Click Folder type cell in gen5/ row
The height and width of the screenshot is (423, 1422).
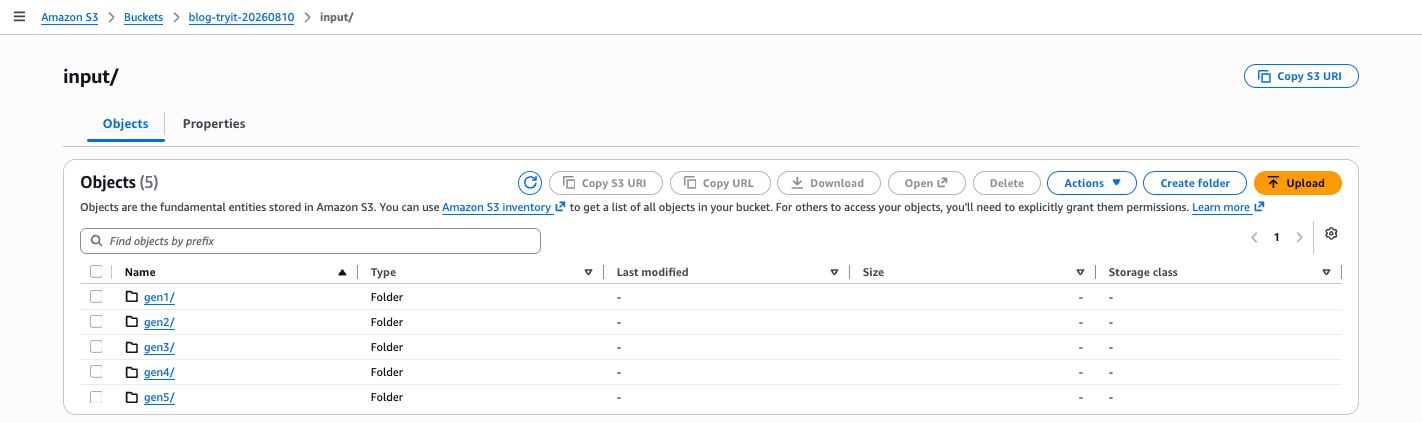[x=386, y=397]
